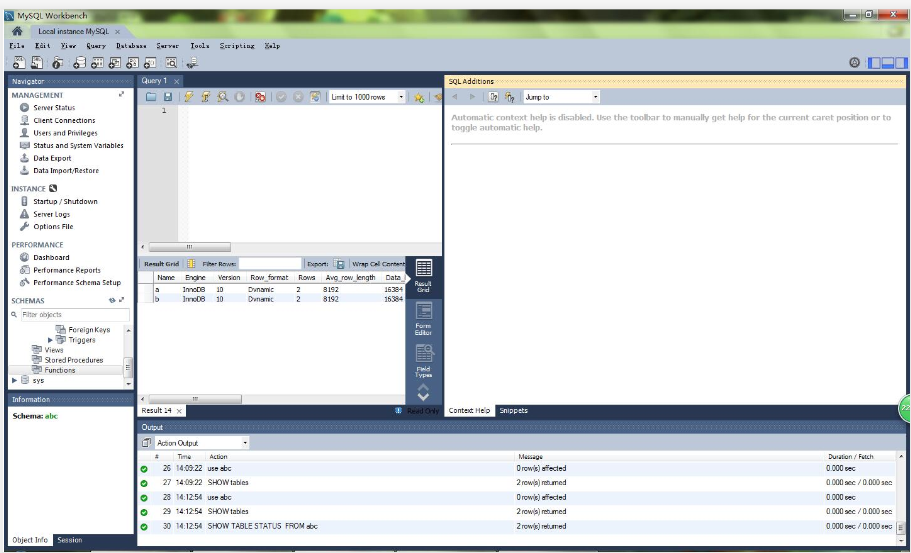Open the Query menu
911x553 pixels.
click(x=96, y=45)
